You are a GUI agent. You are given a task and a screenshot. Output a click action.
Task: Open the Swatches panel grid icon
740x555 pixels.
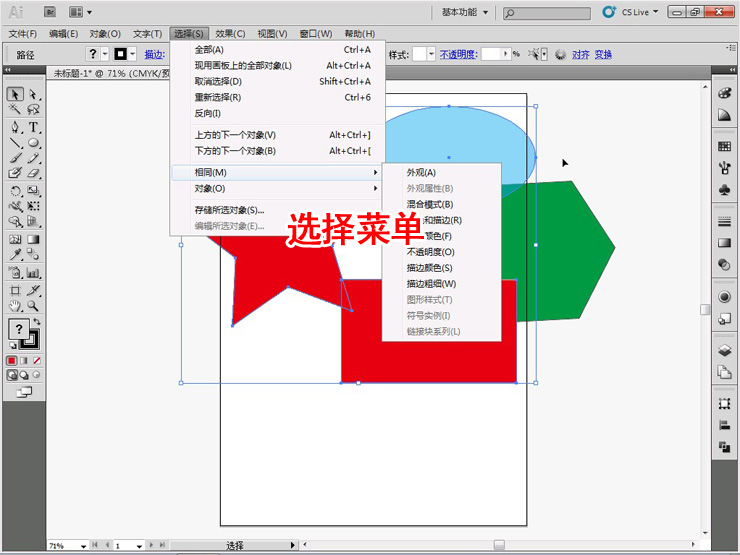click(724, 146)
